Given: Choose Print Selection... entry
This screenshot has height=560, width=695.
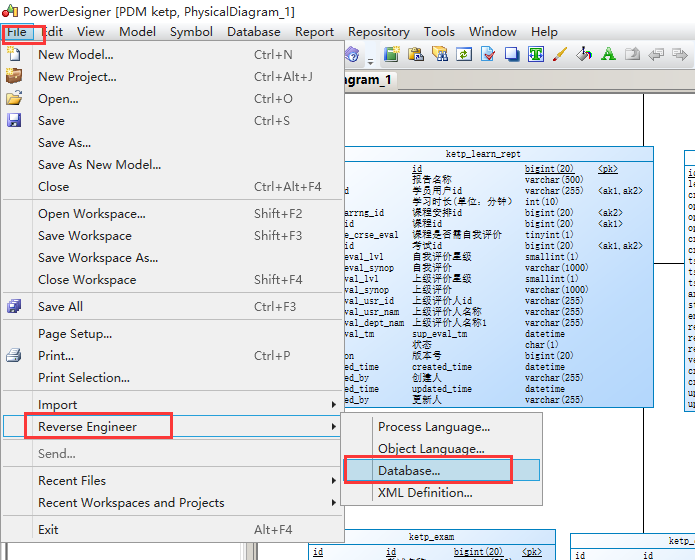Looking at the screenshot, I should (x=173, y=377).
